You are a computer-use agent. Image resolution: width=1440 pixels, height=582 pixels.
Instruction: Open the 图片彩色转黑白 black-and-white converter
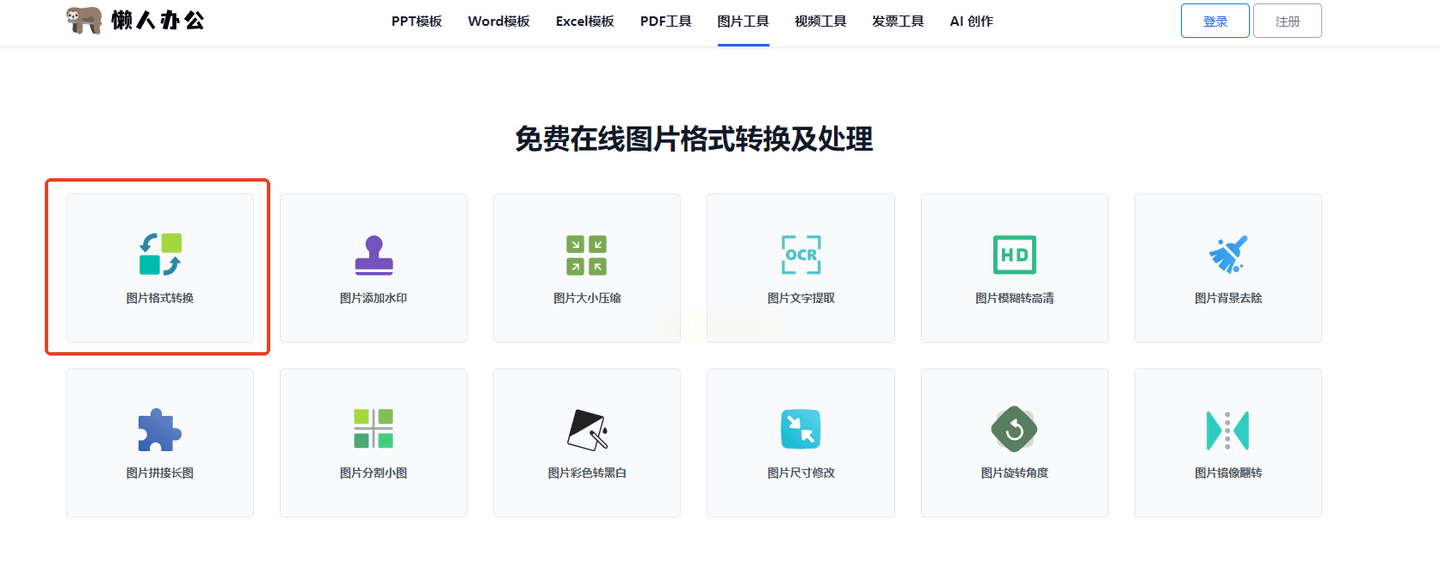[587, 430]
